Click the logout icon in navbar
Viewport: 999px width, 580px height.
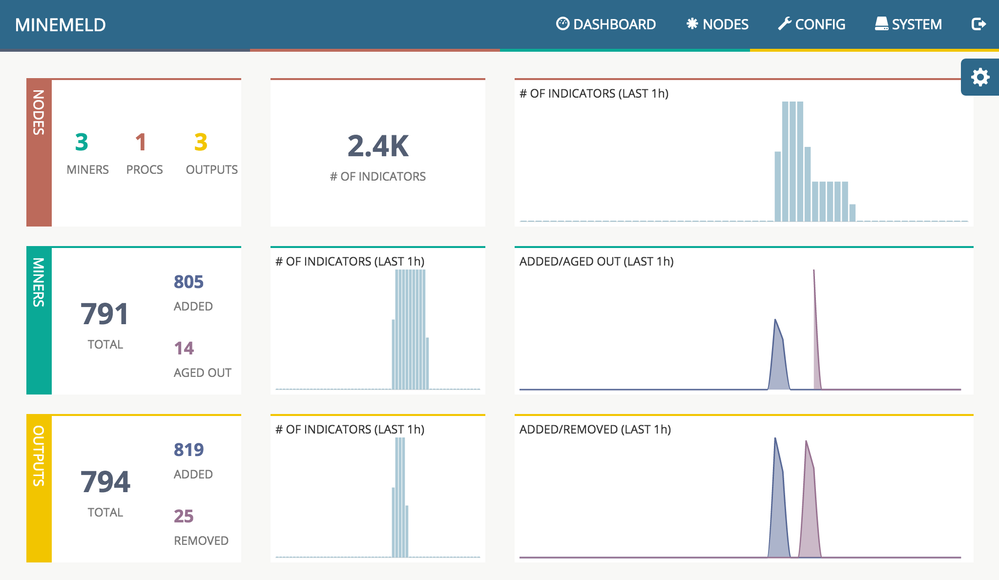coord(978,24)
